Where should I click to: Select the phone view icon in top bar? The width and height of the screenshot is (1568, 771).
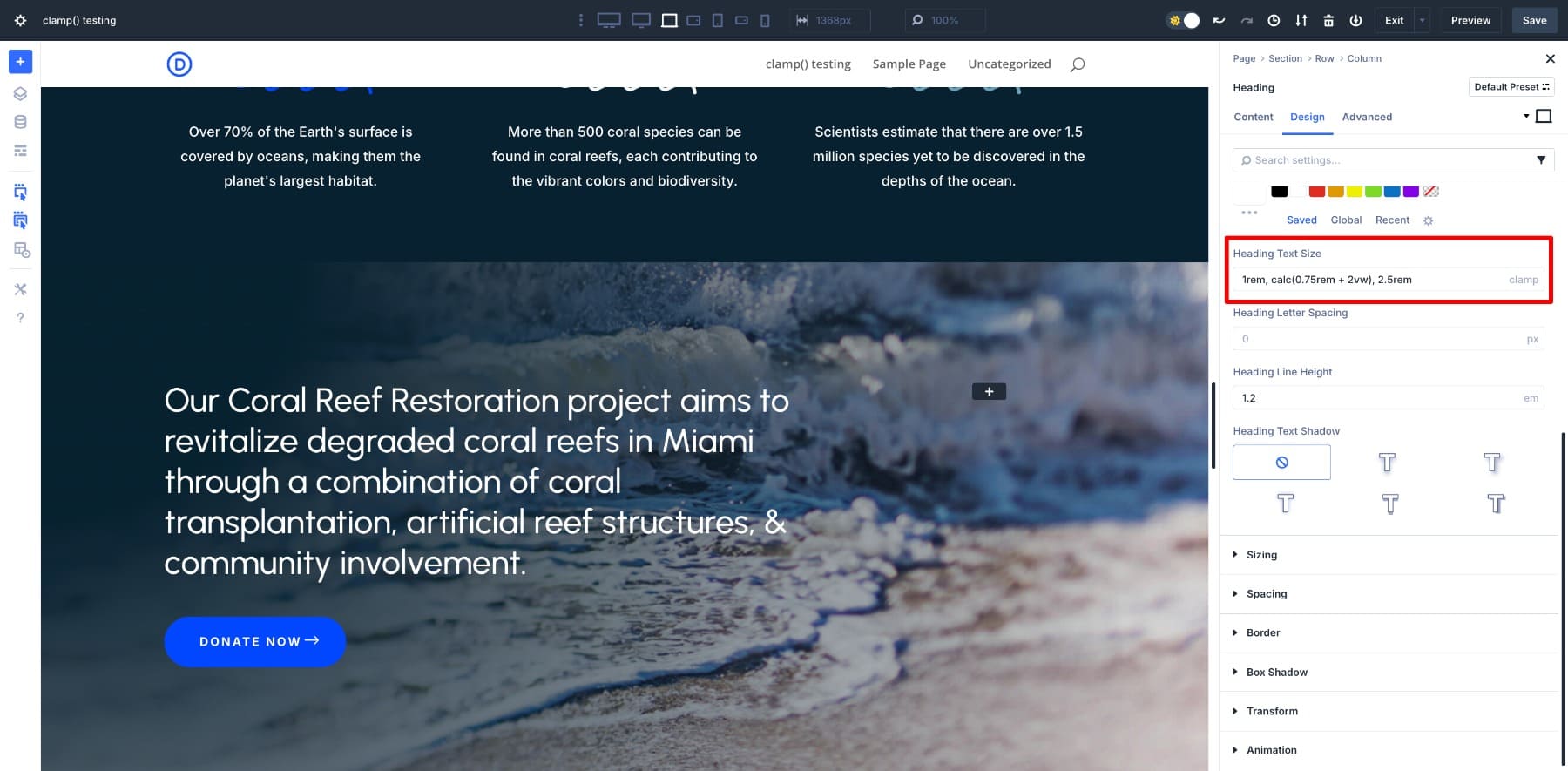(765, 20)
